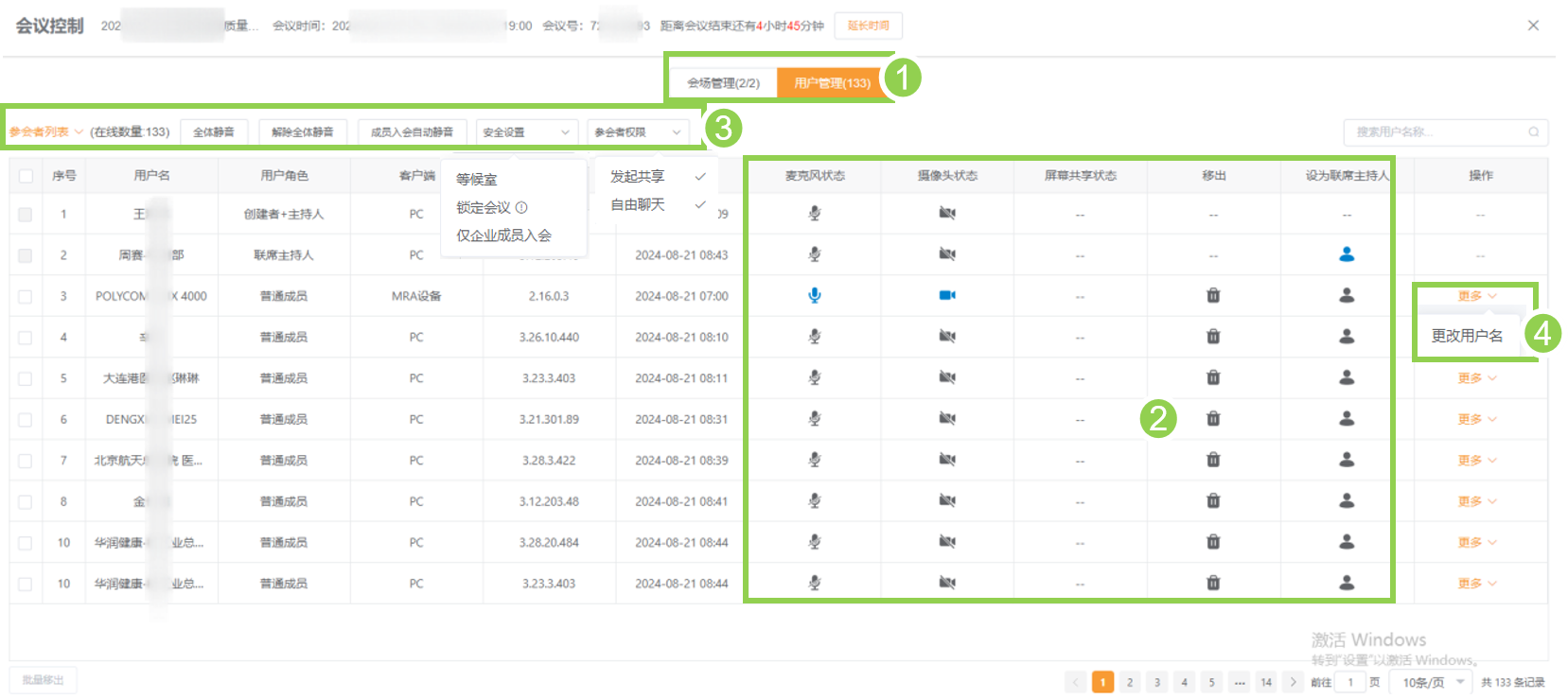
Task: Switch to the 会场管理(2/2) tab
Action: [x=723, y=83]
